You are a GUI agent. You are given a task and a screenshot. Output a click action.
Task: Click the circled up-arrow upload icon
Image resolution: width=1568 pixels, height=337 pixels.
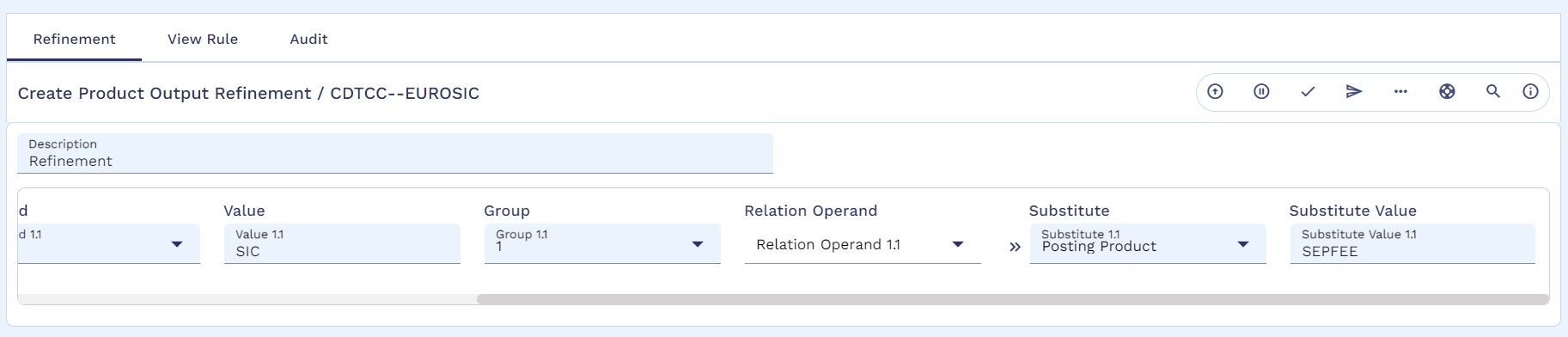[1215, 91]
